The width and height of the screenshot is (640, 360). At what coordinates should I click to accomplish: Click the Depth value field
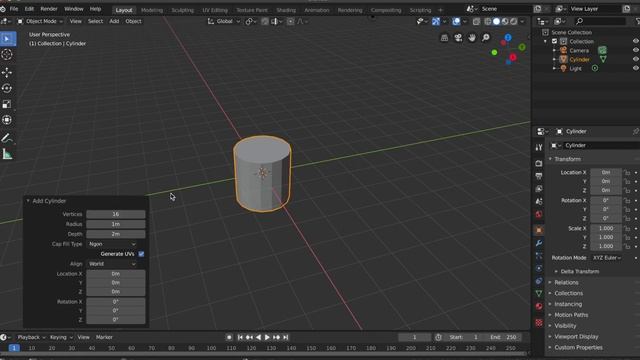pyautogui.click(x=116, y=234)
